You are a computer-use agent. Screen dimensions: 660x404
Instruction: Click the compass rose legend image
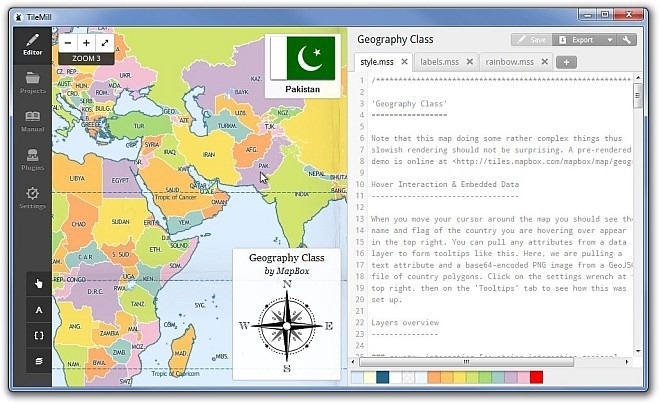tap(287, 326)
